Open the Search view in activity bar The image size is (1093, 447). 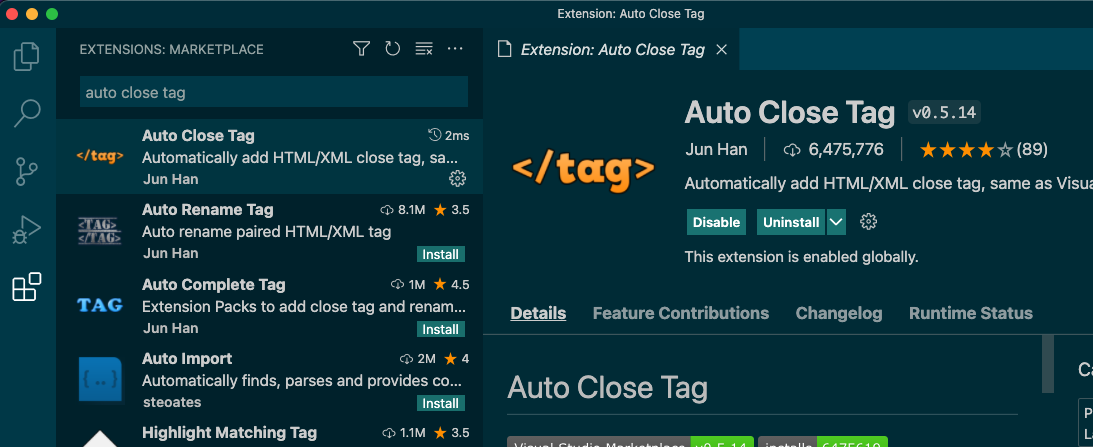(27, 114)
